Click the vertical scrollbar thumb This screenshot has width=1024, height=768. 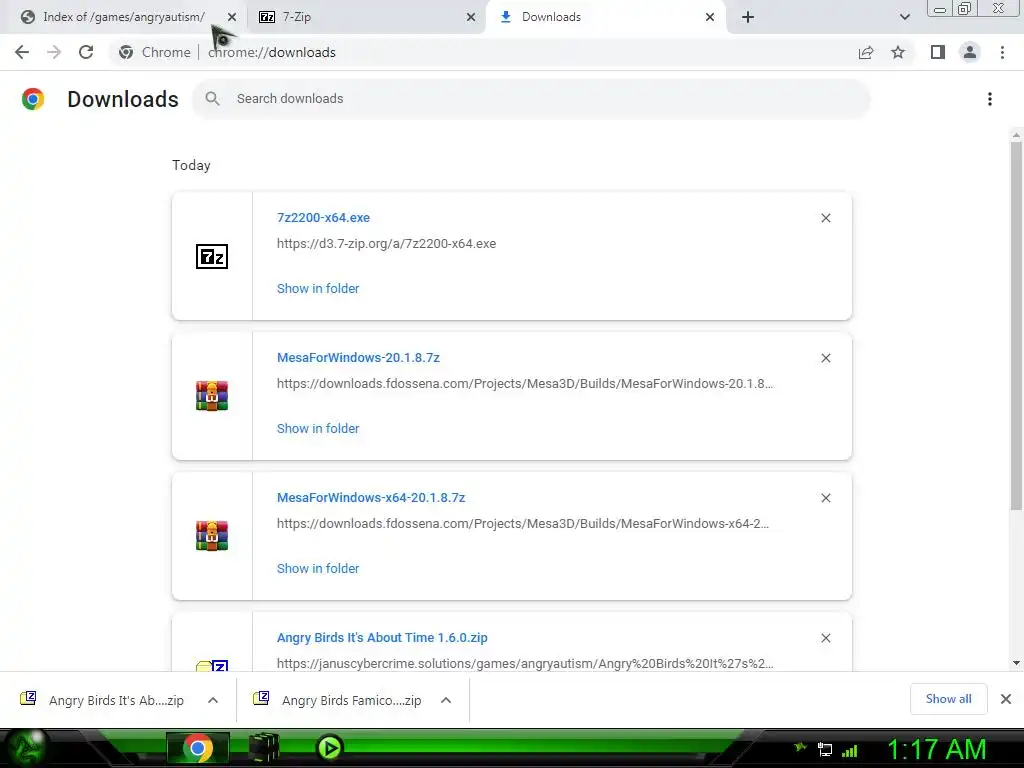pyautogui.click(x=1016, y=325)
